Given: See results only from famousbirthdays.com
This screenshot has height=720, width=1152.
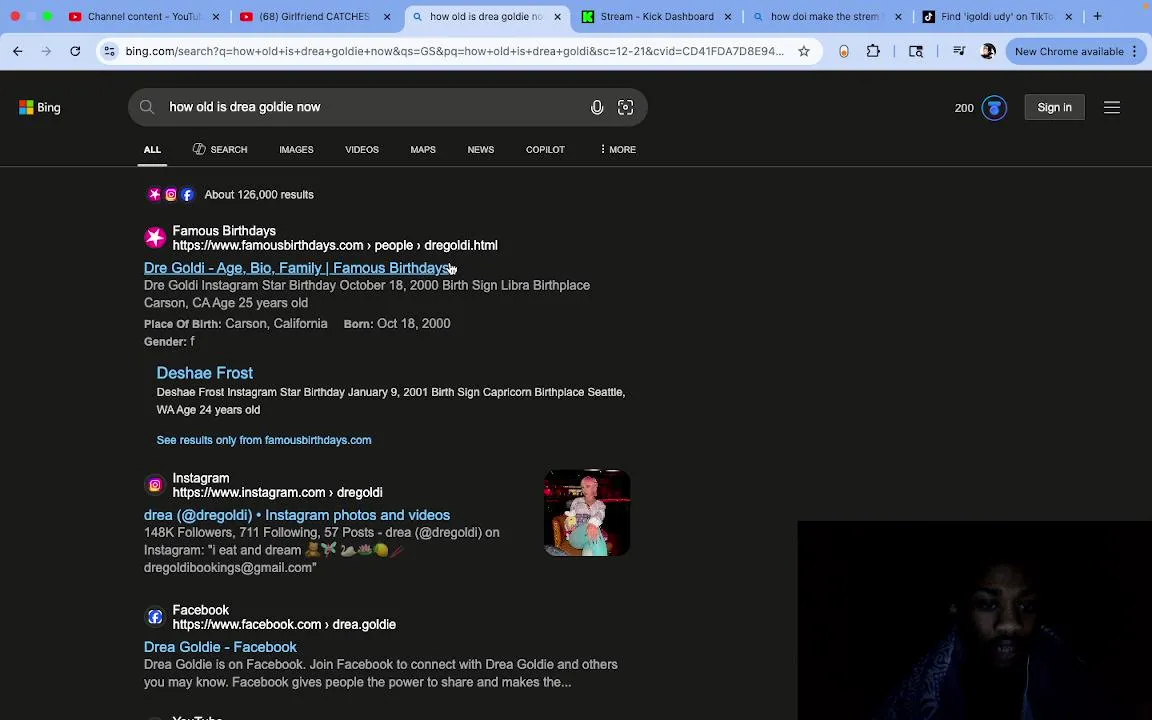Looking at the screenshot, I should (x=264, y=440).
